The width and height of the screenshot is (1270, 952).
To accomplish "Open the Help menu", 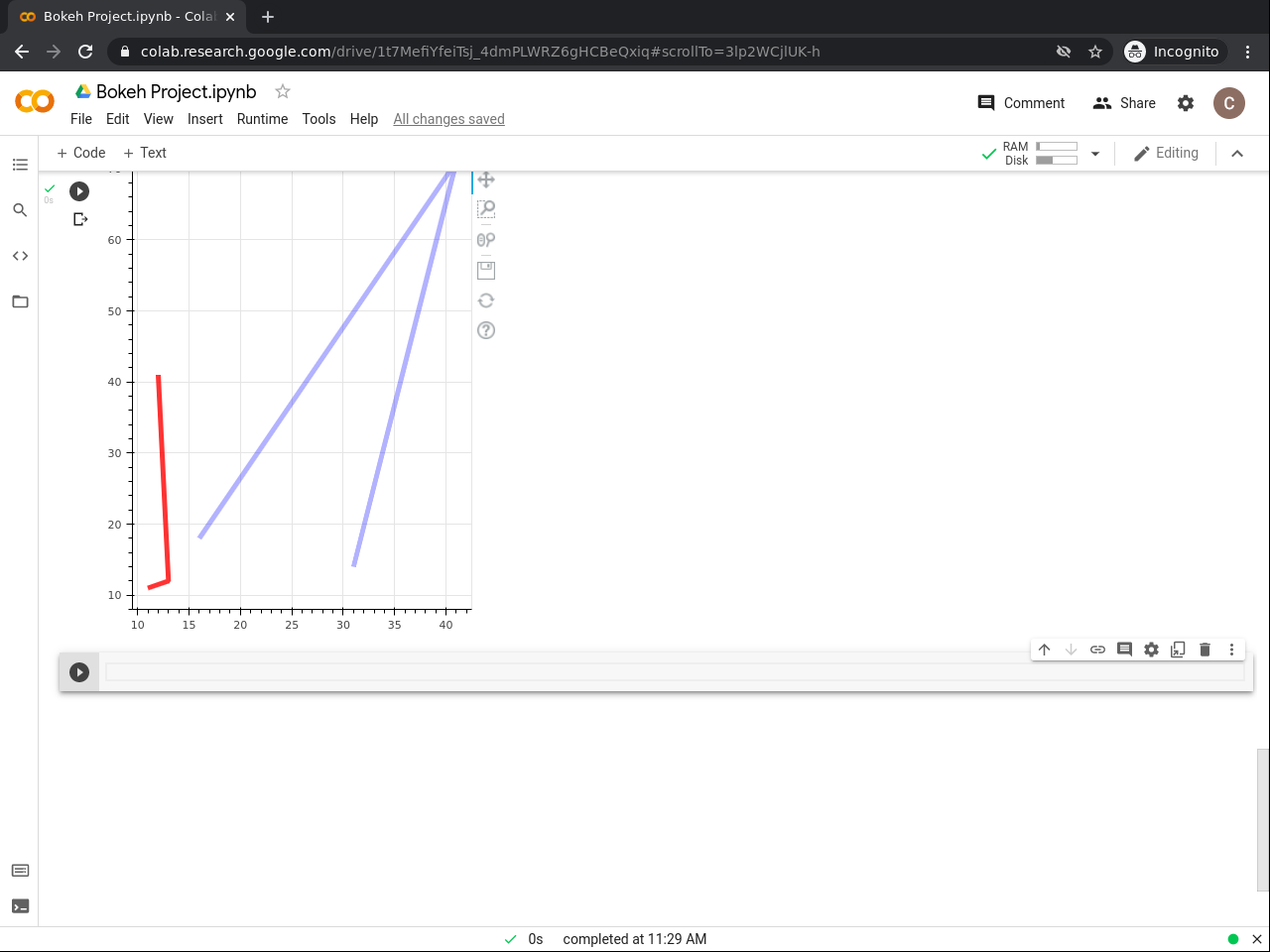I will click(364, 119).
